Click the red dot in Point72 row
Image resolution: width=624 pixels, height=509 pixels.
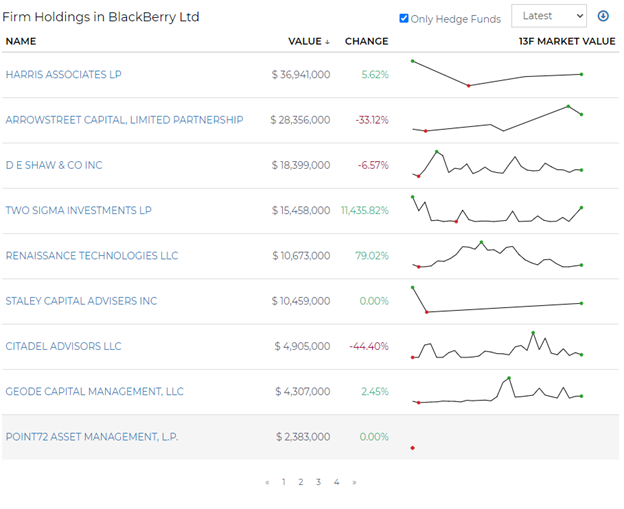point(413,448)
